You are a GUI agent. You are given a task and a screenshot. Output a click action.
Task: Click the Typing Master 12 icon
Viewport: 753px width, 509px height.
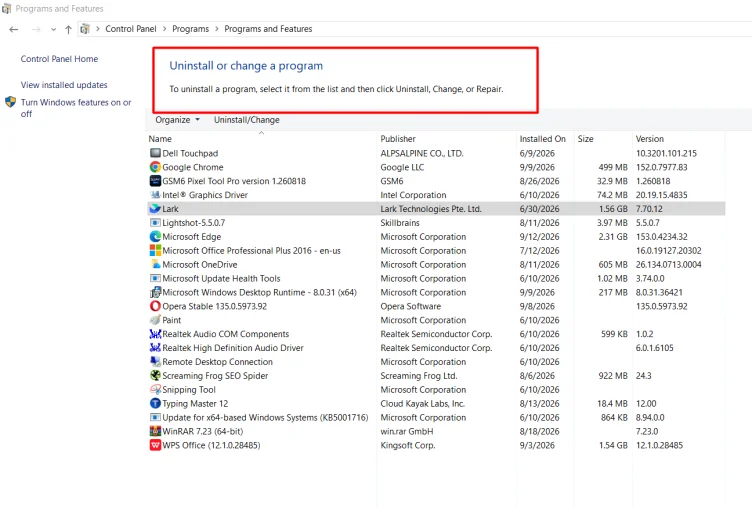pos(155,404)
